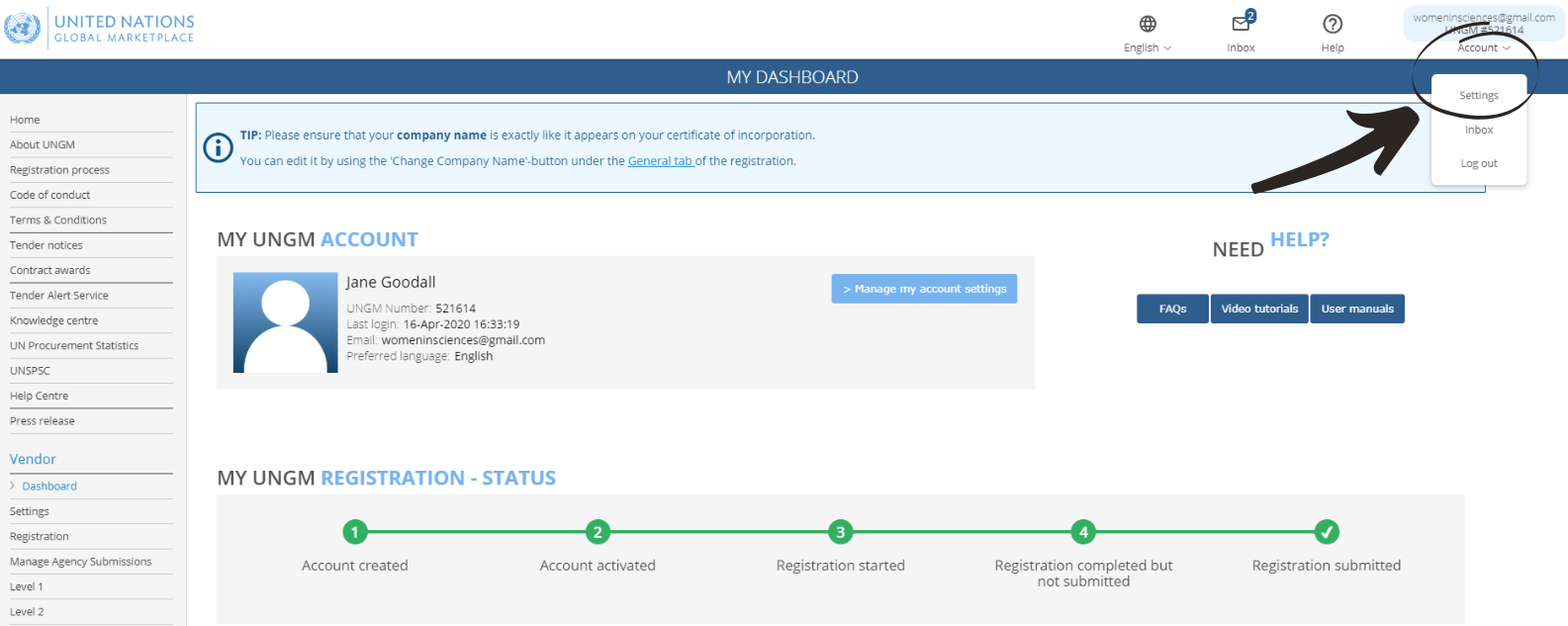
Task: Click step 2 Account activated circle
Action: pyautogui.click(x=598, y=532)
